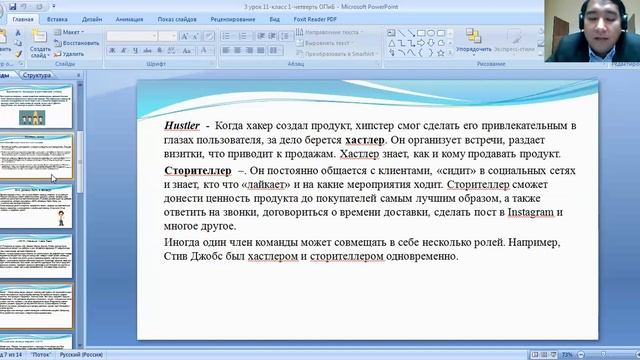This screenshot has width=640, height=360.
Task: Open the Упорядочить arrange menu
Action: coord(473,42)
